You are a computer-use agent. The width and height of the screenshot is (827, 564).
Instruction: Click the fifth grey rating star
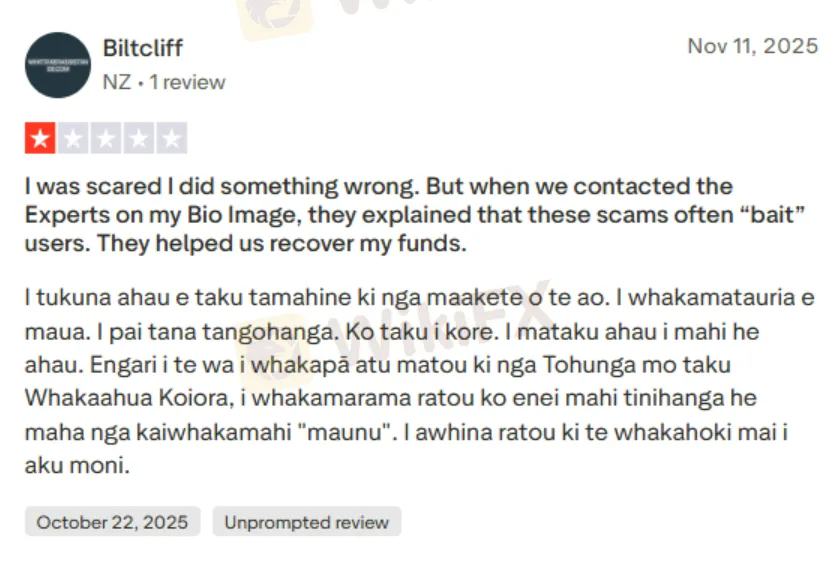[x=172, y=138]
